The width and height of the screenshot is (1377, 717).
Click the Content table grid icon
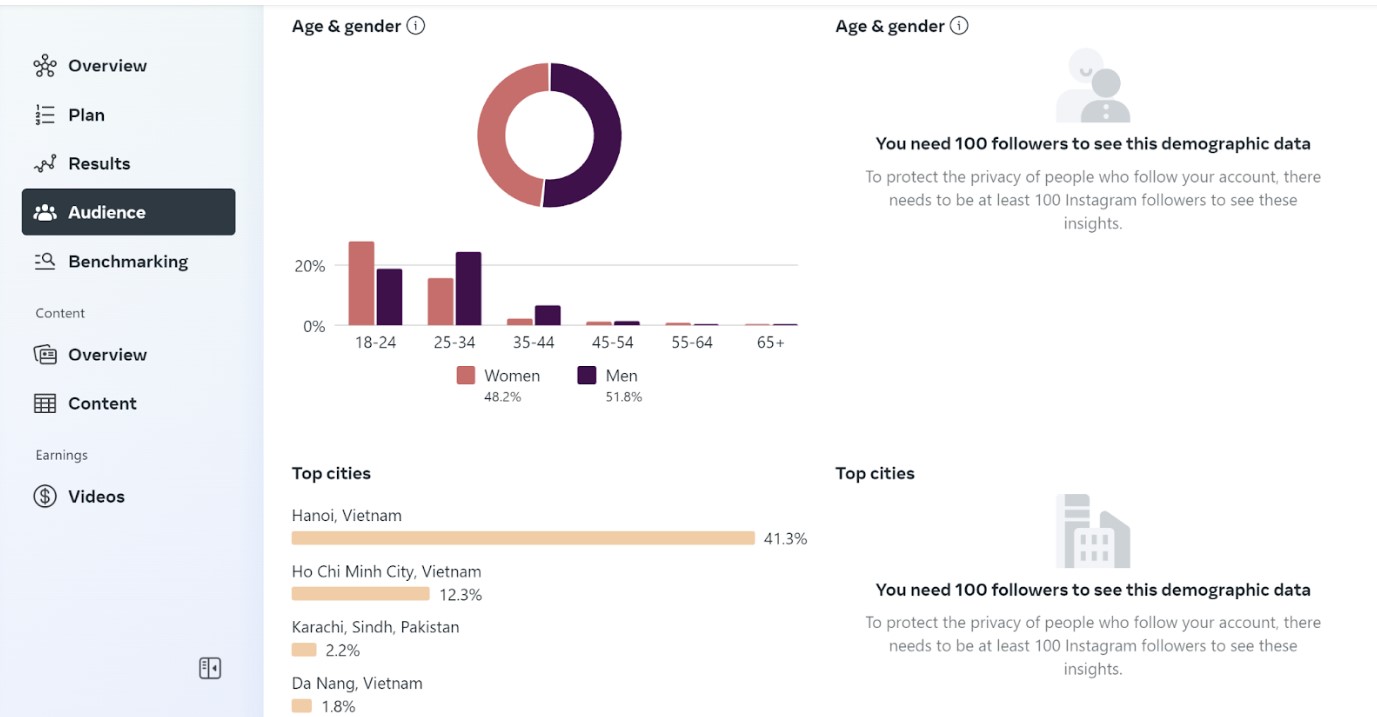[x=45, y=404]
